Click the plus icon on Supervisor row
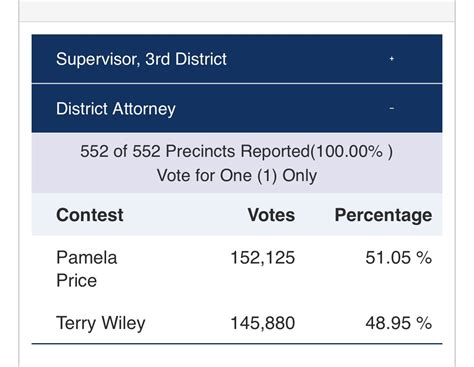 coord(392,59)
